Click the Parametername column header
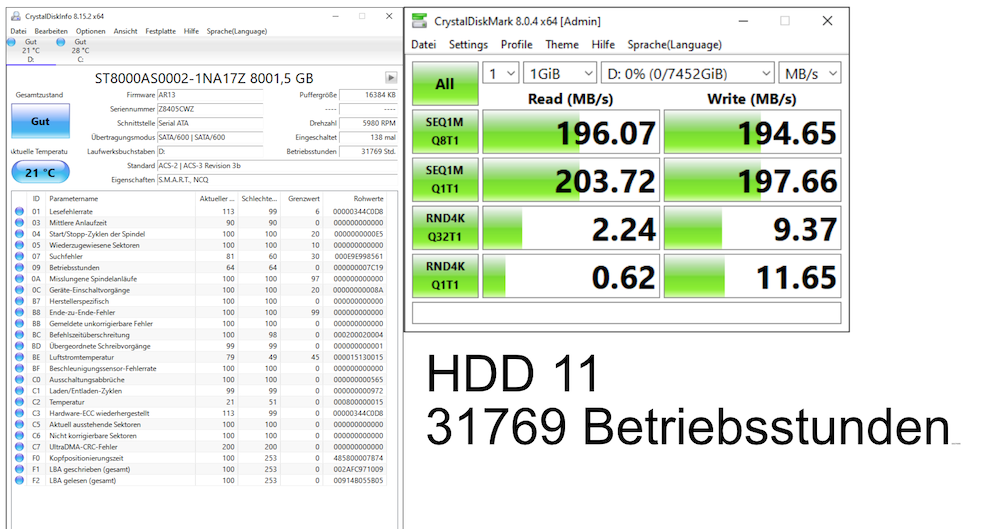The height and width of the screenshot is (529, 1000). tap(120, 198)
